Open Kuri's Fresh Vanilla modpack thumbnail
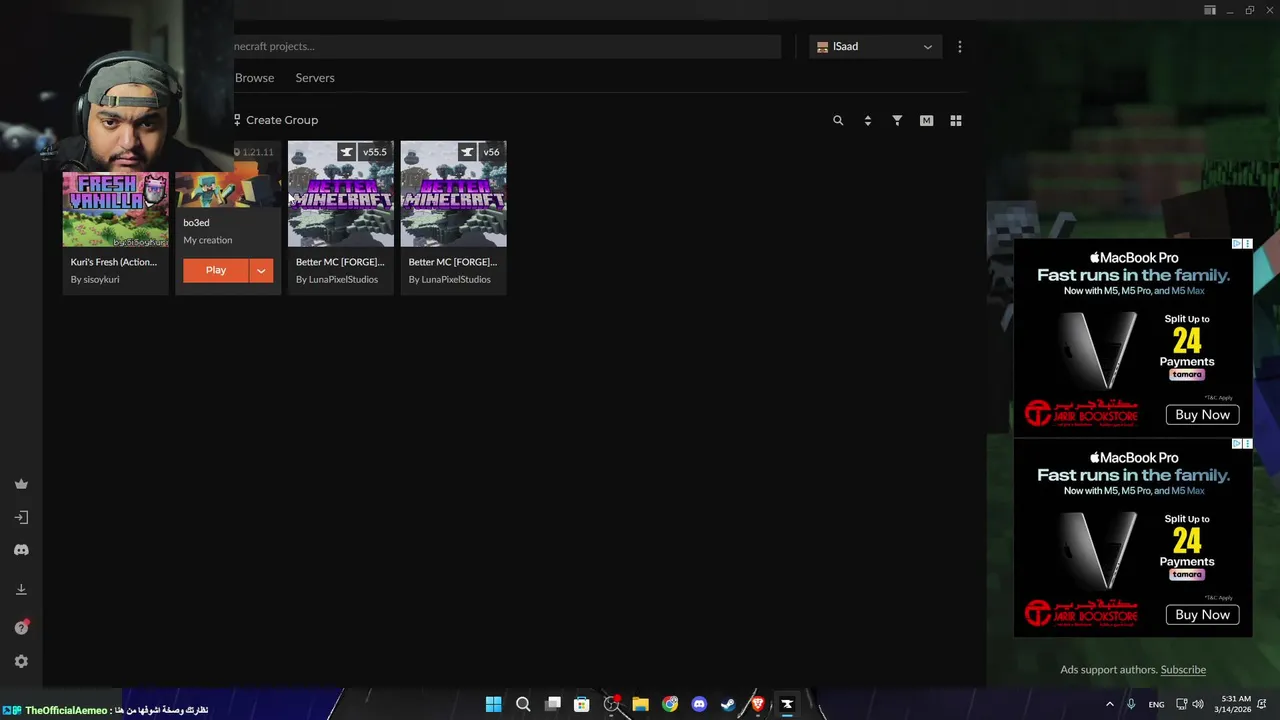This screenshot has width=1280, height=720. tap(115, 209)
